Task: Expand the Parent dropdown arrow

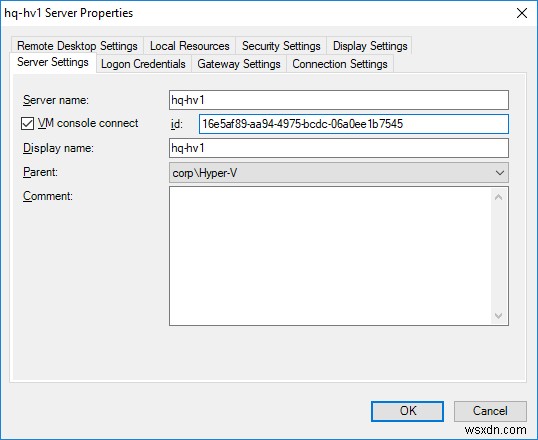Action: (500, 173)
